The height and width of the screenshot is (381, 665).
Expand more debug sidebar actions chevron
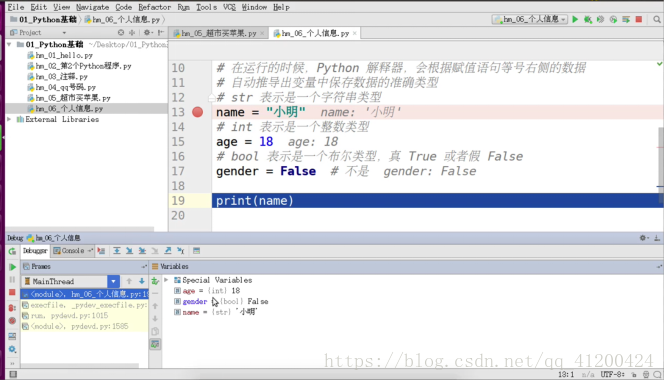click(12, 364)
